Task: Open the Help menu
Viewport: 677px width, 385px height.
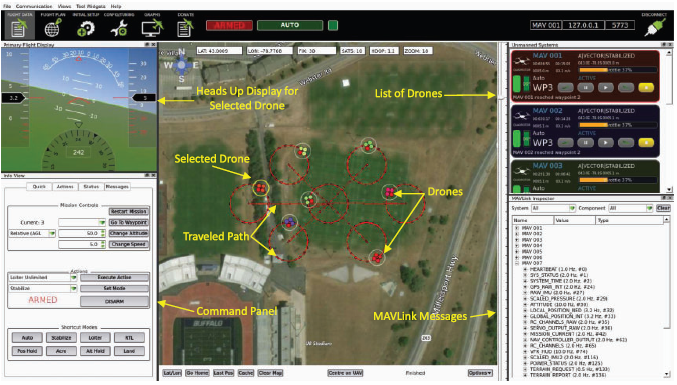Action: point(116,6)
